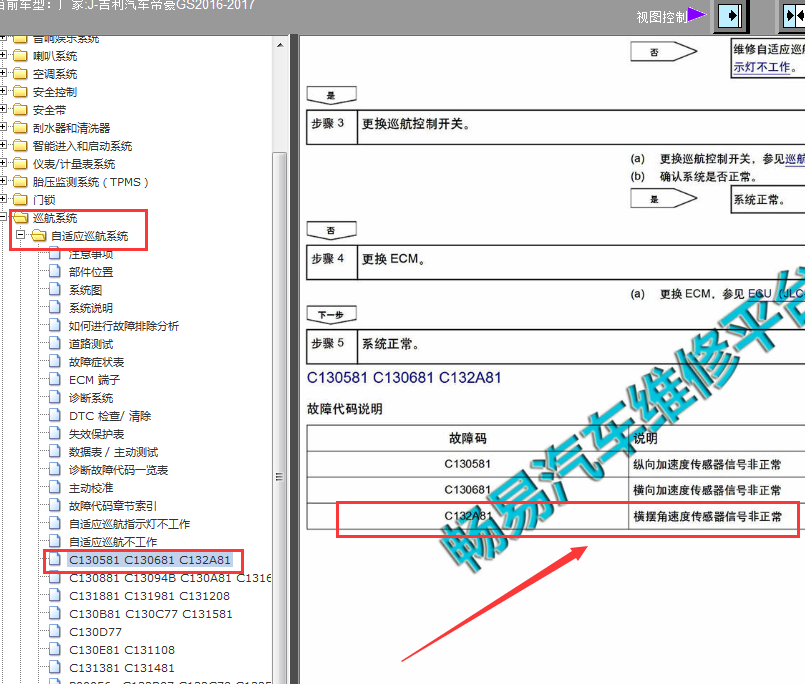Click folder icon of 胎压监测系统 (TPMS)
Viewport: 805px width, 684px height.
pos(20,181)
